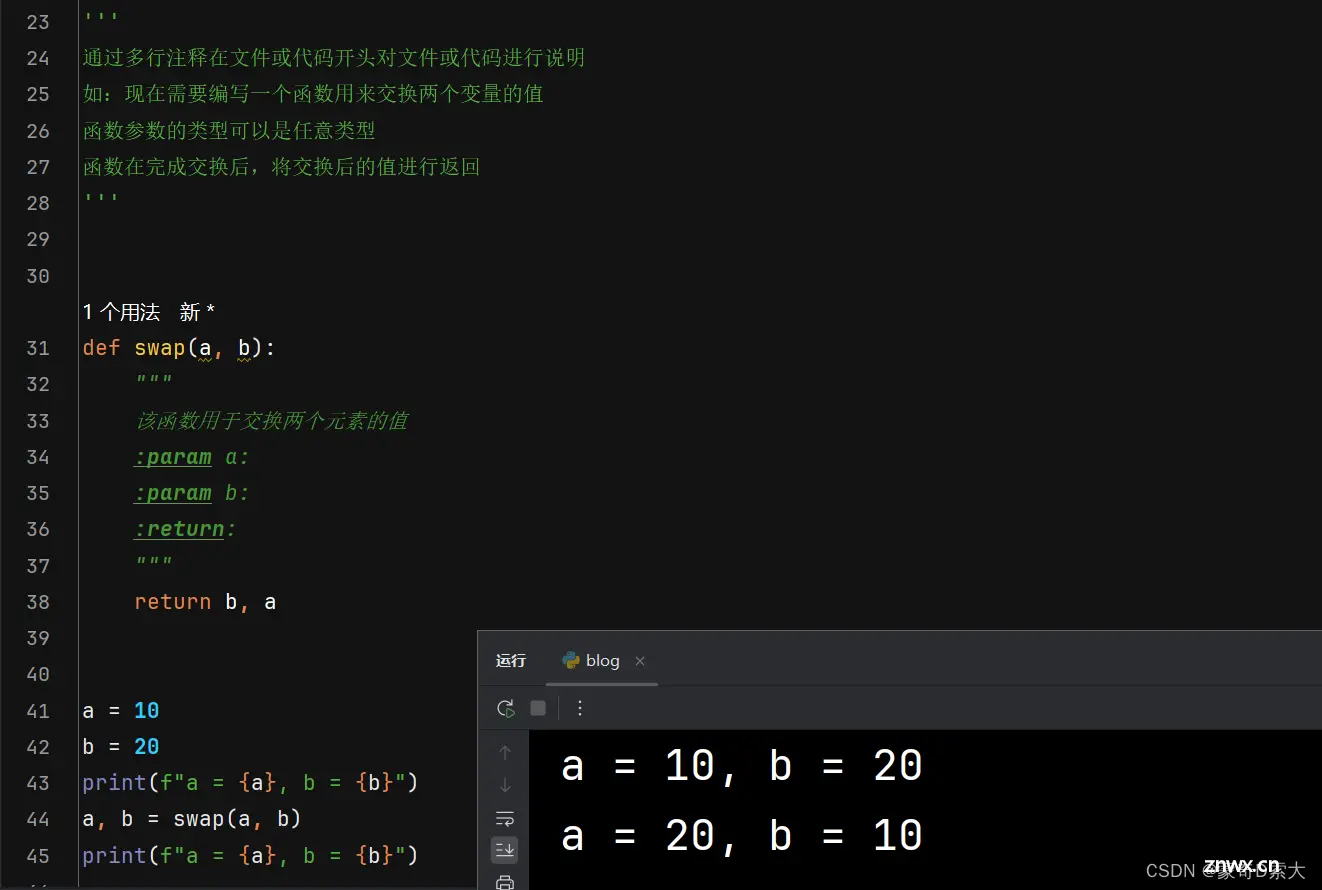Screen dimensions: 1322x890
Task: Toggle soft-wrap in run console
Action: 505,818
